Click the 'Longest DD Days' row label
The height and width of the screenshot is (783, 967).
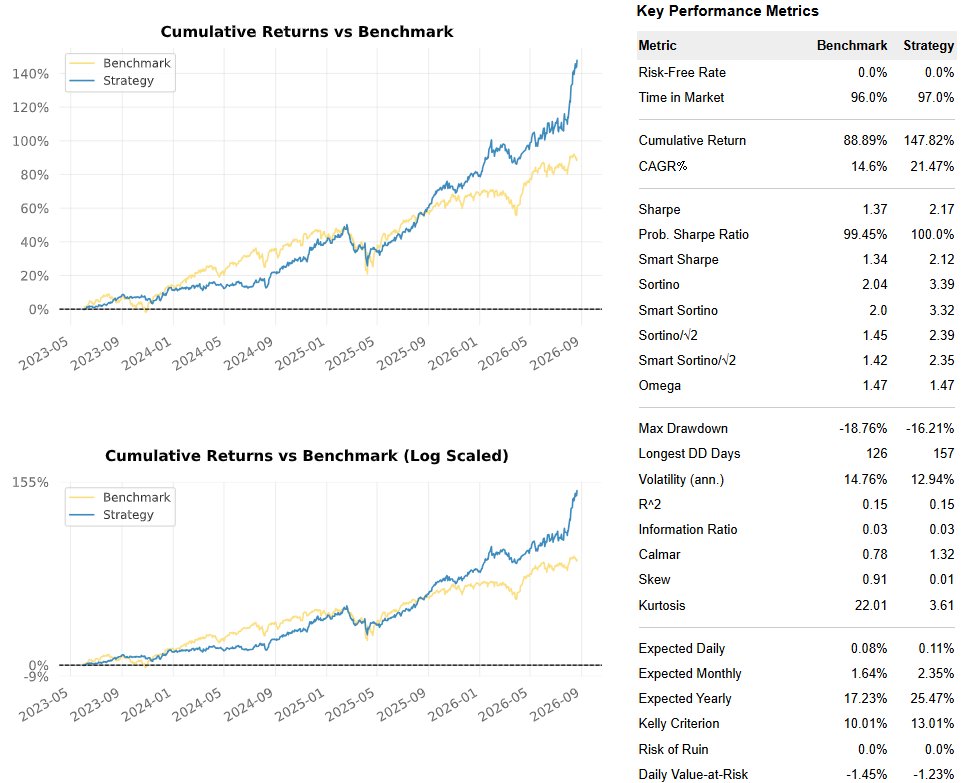coord(689,454)
